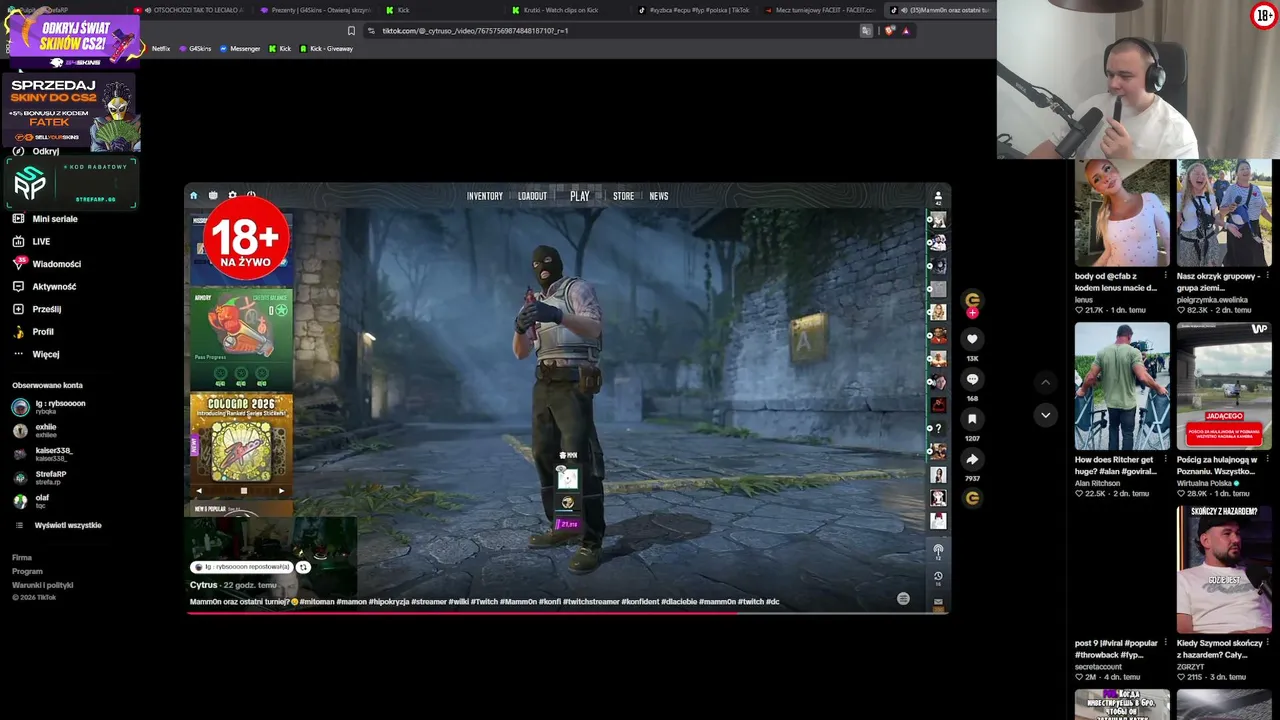This screenshot has height=720, width=1280.
Task: Open the 'How does Ritcher get huge?' video thumbnail
Action: click(1122, 386)
